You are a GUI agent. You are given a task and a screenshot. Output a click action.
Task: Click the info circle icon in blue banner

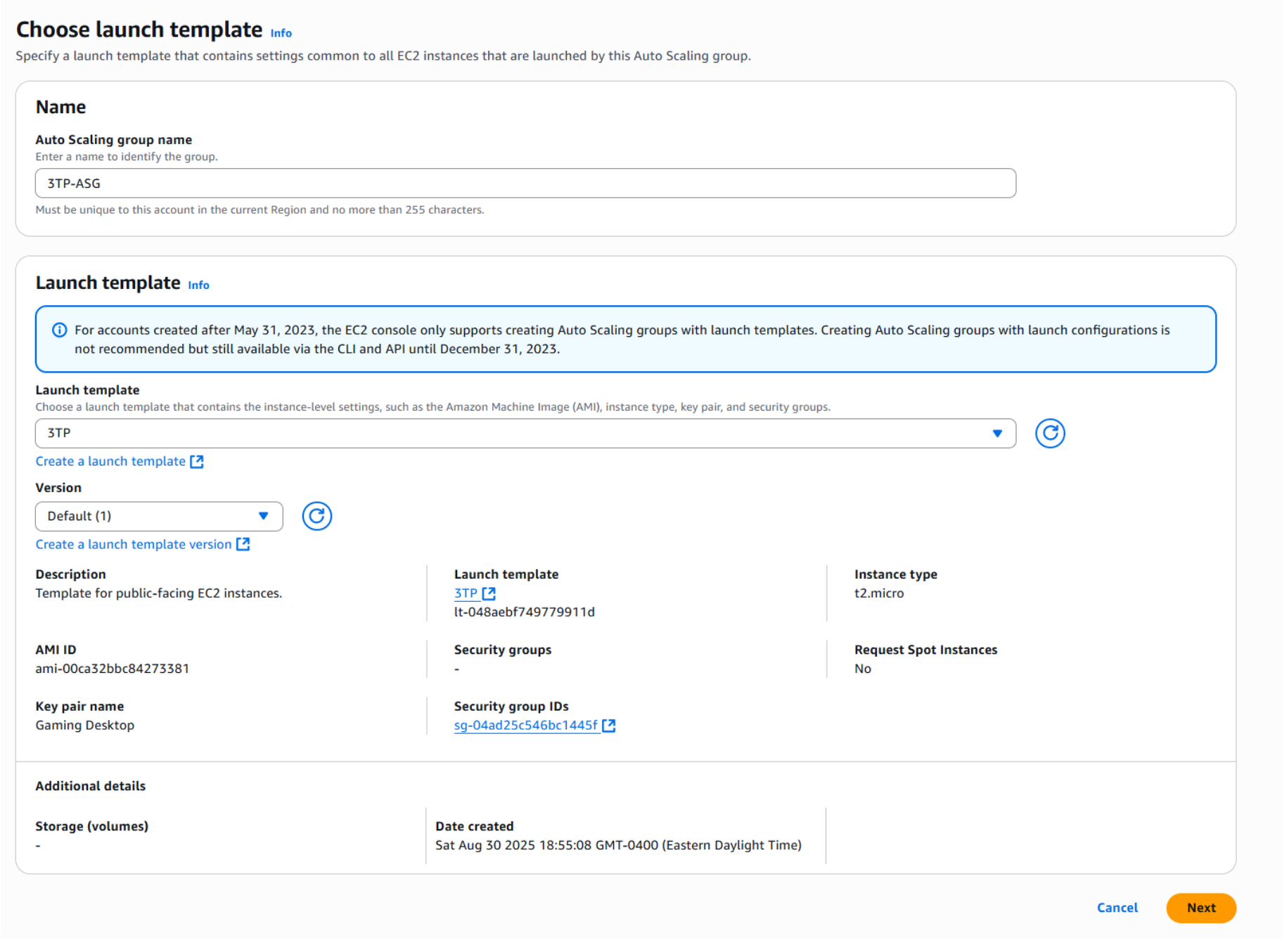click(x=60, y=330)
